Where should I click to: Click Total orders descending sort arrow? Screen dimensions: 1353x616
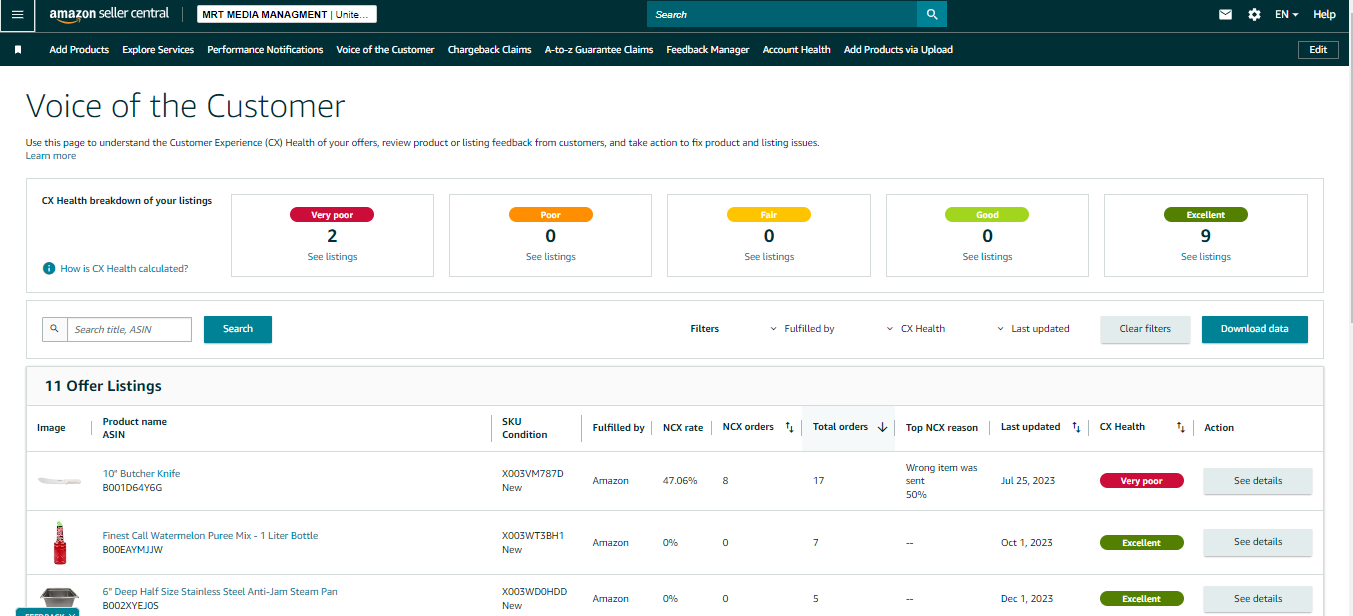pos(882,427)
